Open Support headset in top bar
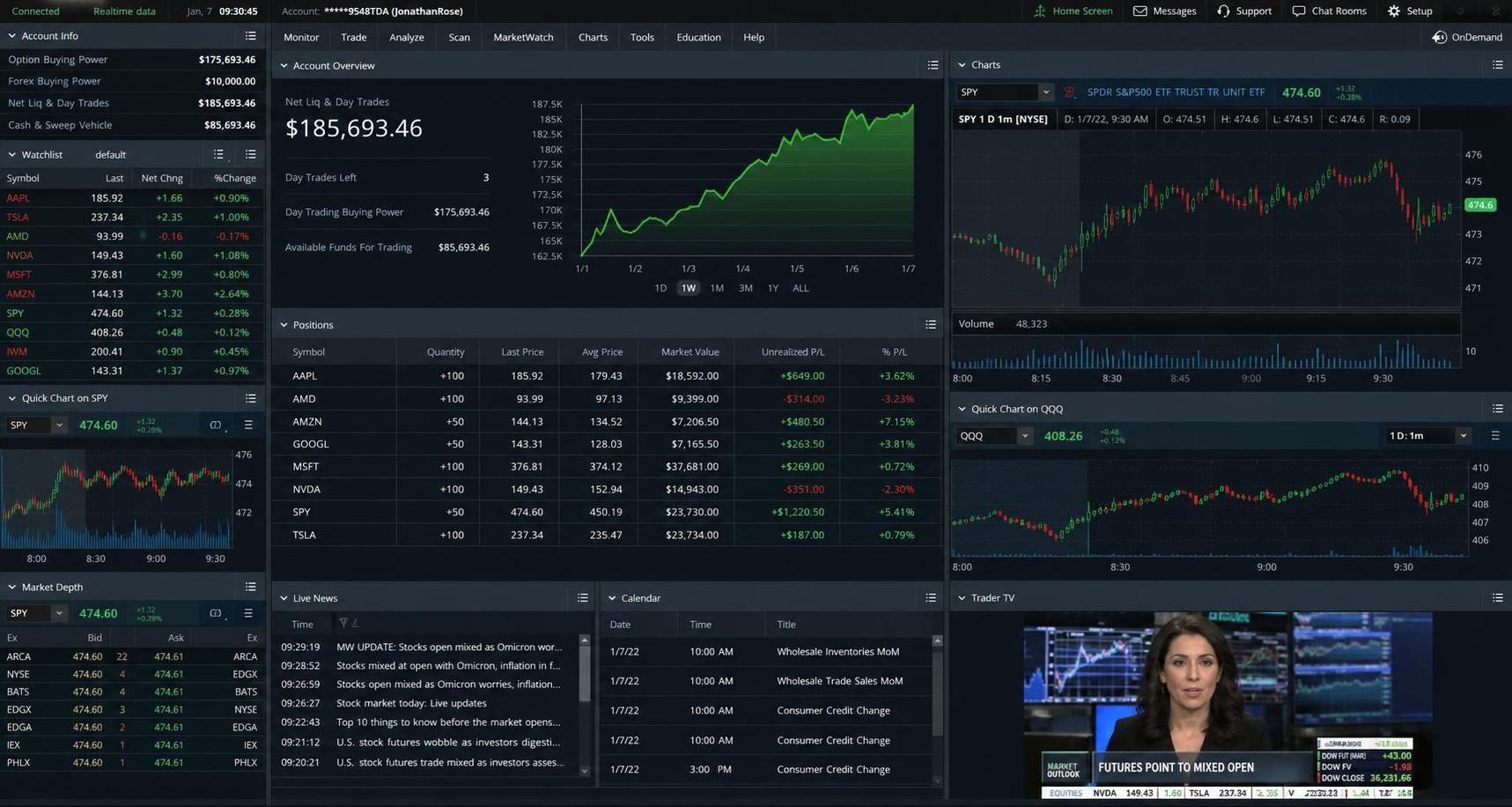The height and width of the screenshot is (807, 1512). pos(1244,11)
